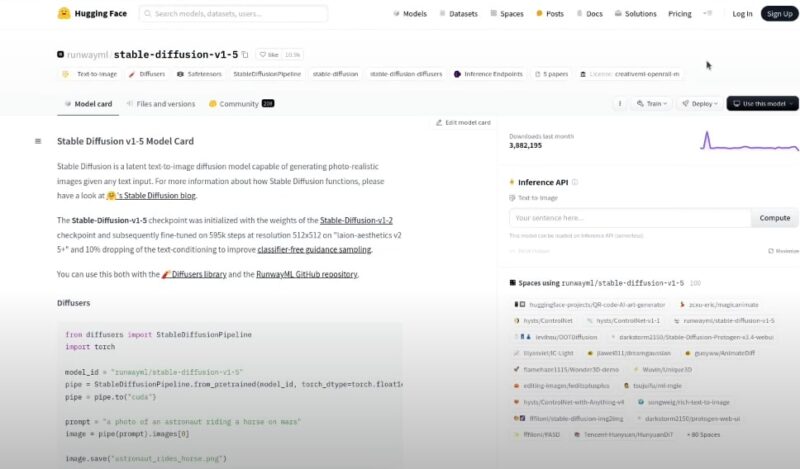Click the Inference API info icon
Viewport: 800px width, 469px height.
[x=575, y=183]
